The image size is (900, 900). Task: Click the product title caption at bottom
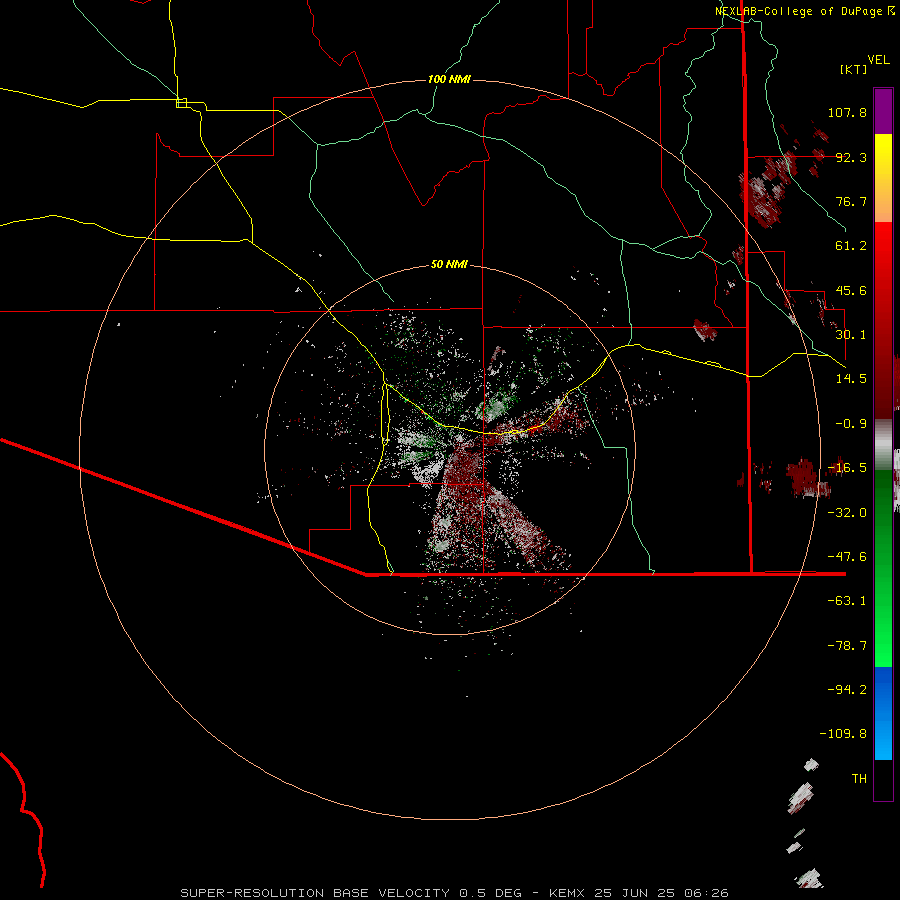coord(455,893)
